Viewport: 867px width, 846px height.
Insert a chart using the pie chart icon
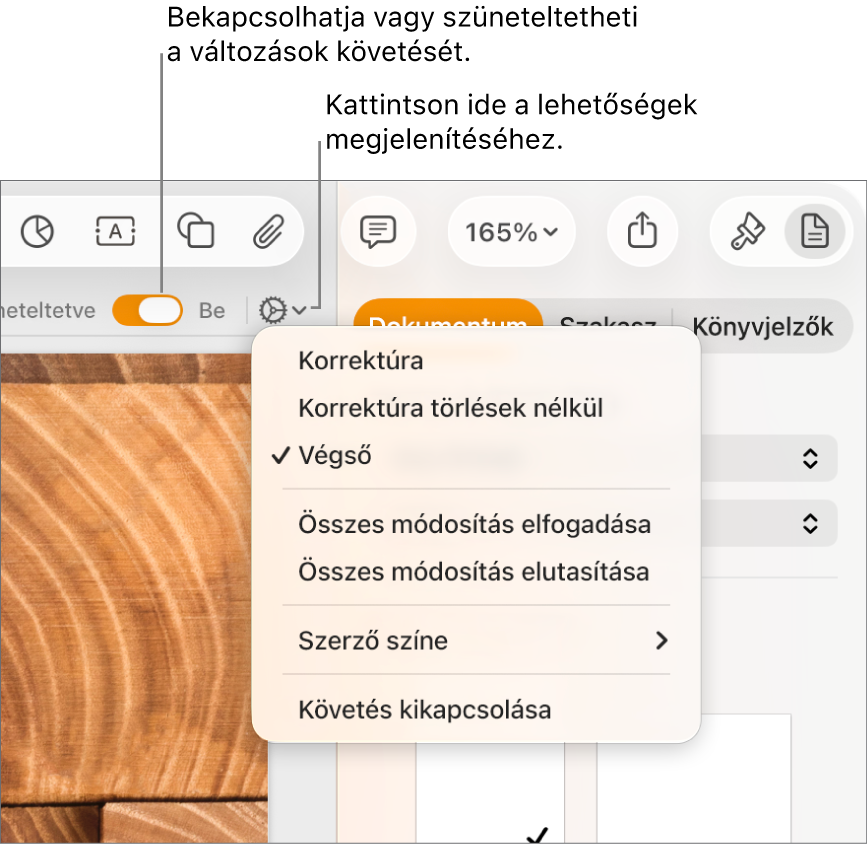pyautogui.click(x=37, y=231)
